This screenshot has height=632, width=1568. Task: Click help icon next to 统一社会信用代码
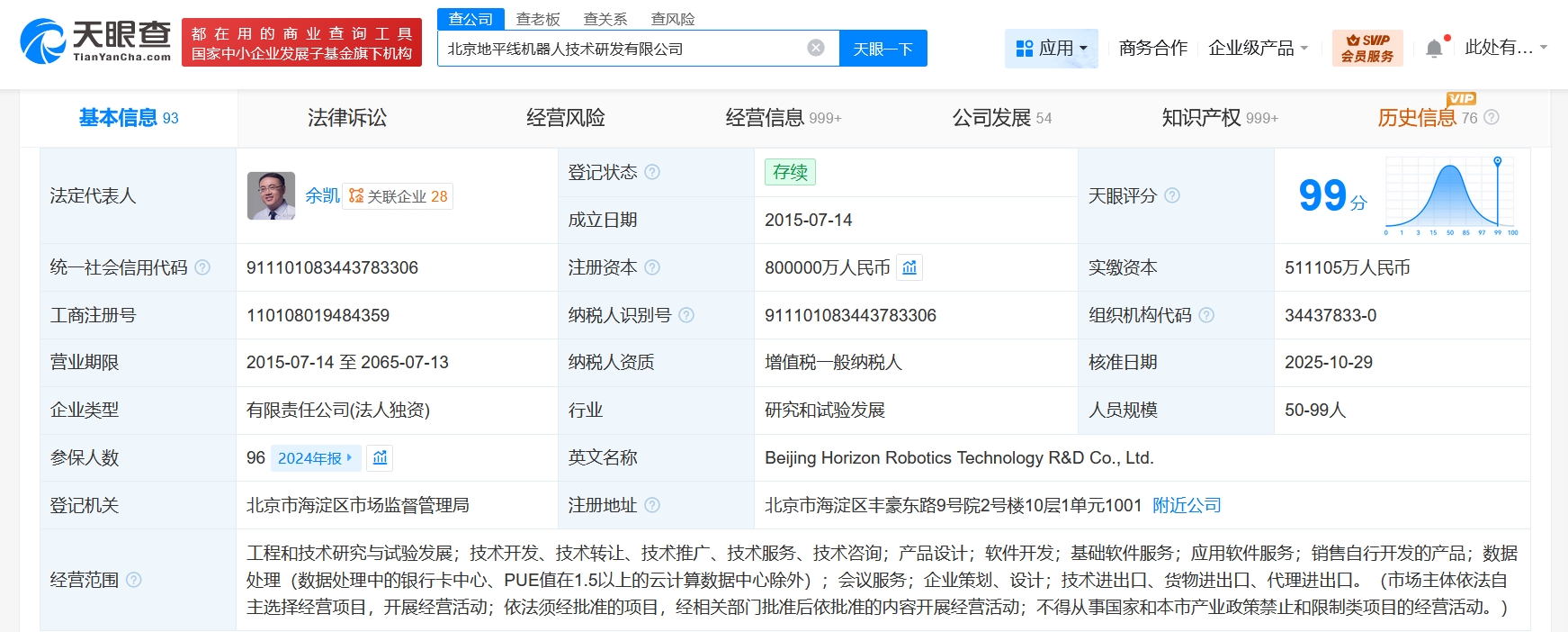coord(202,267)
